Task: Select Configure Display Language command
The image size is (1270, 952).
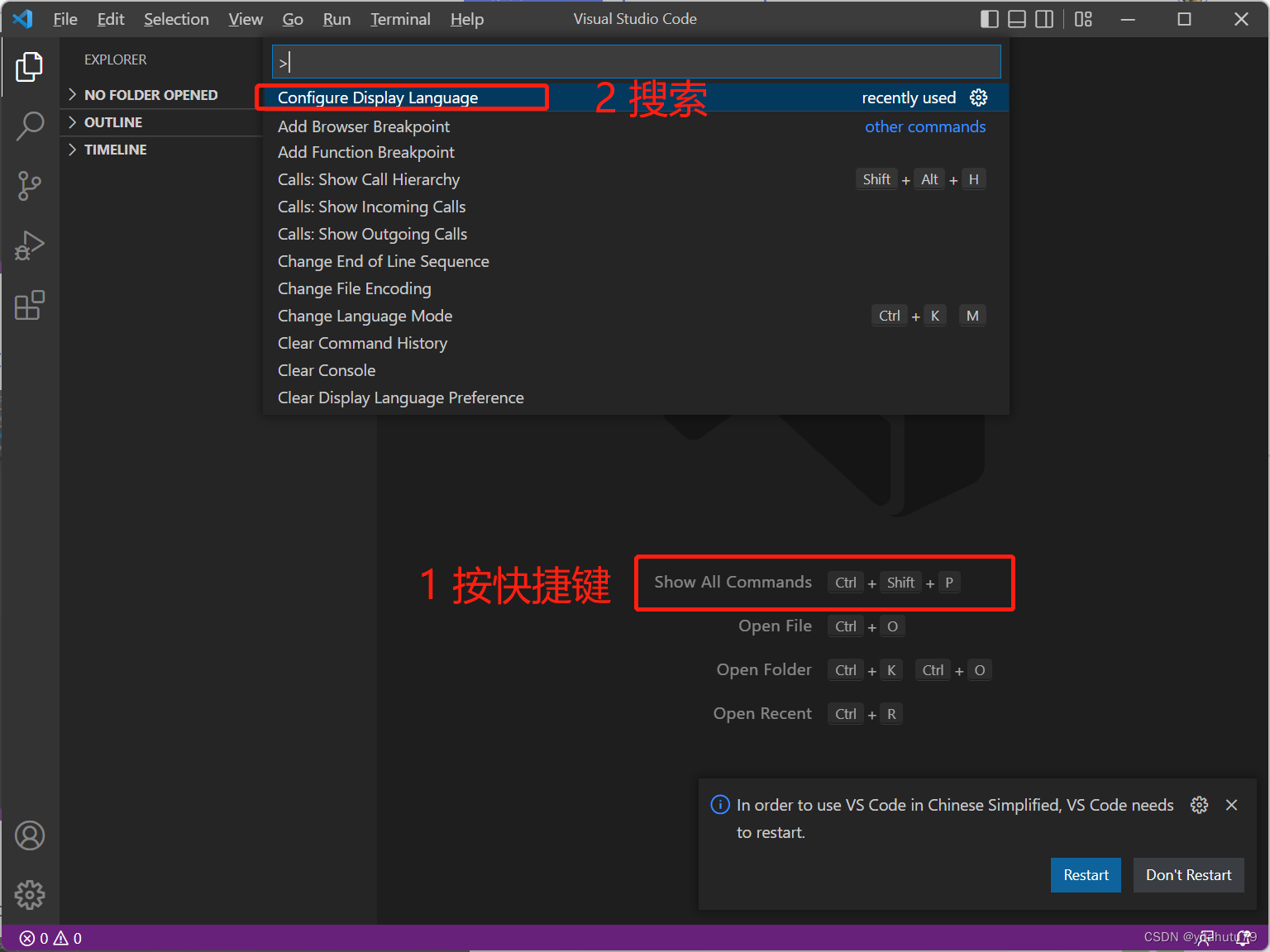Action: 636,98
